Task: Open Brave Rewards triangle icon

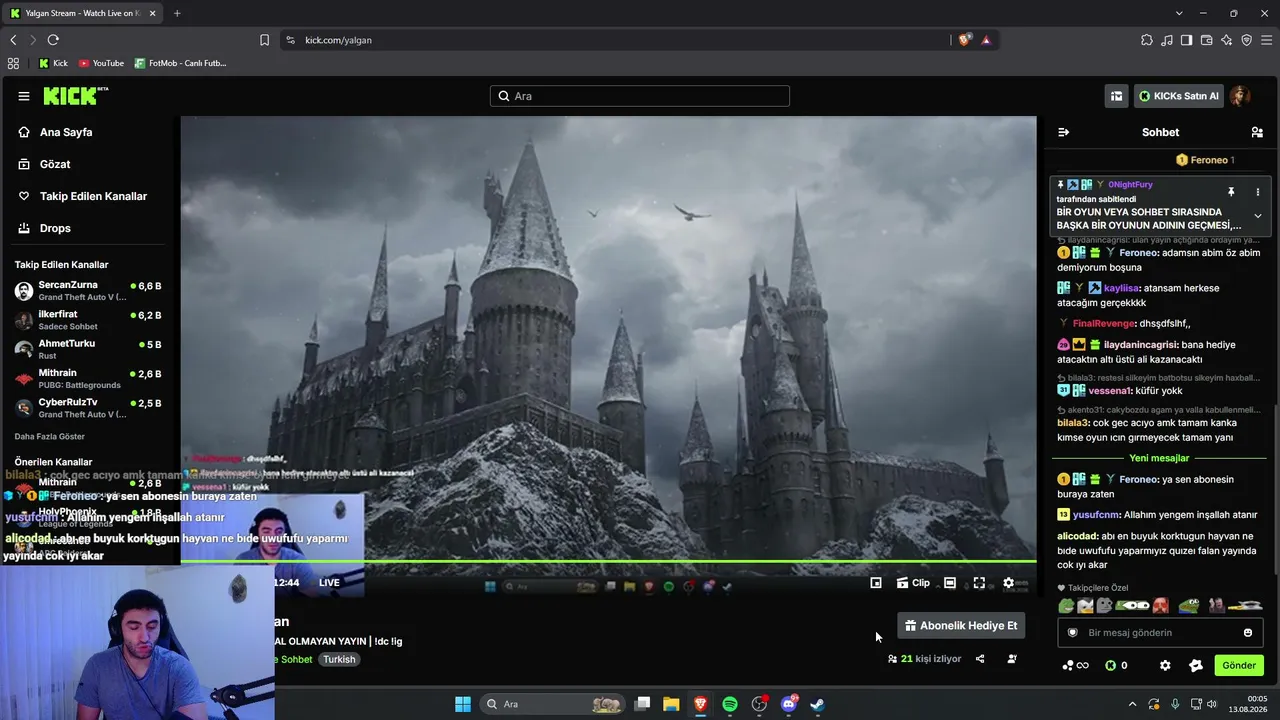Action: point(986,40)
